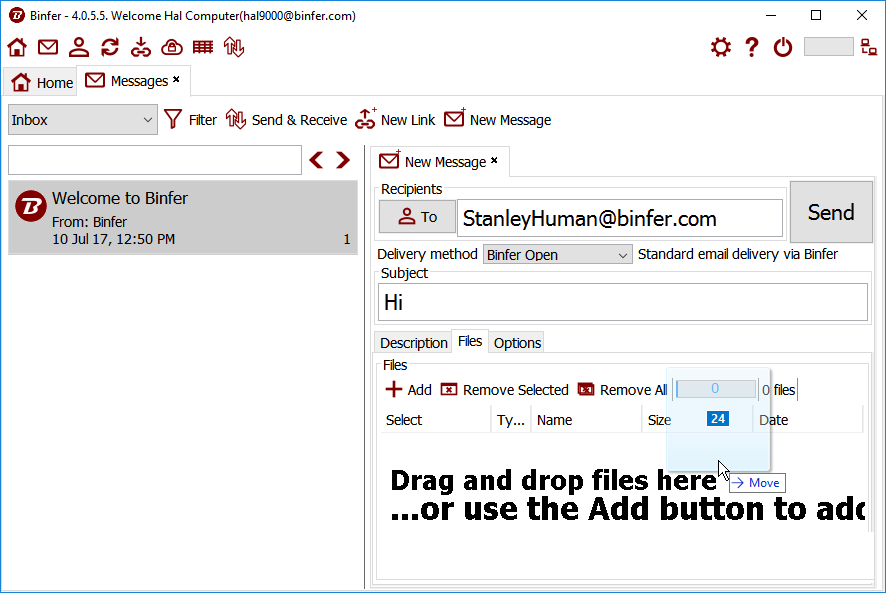Open Messages via envelope toolbar icon
The image size is (886, 593).
pos(48,47)
